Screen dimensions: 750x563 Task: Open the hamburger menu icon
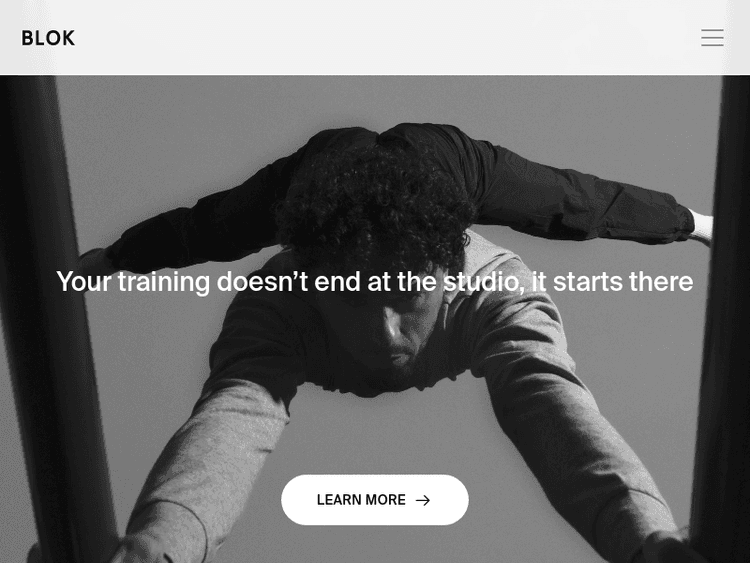pos(712,38)
